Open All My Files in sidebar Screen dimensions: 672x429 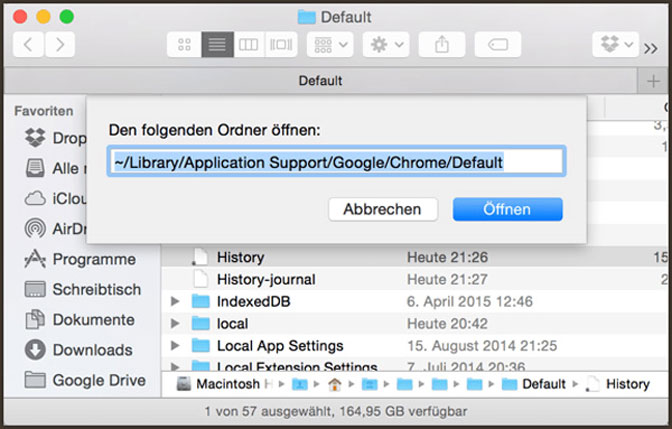tap(55, 168)
